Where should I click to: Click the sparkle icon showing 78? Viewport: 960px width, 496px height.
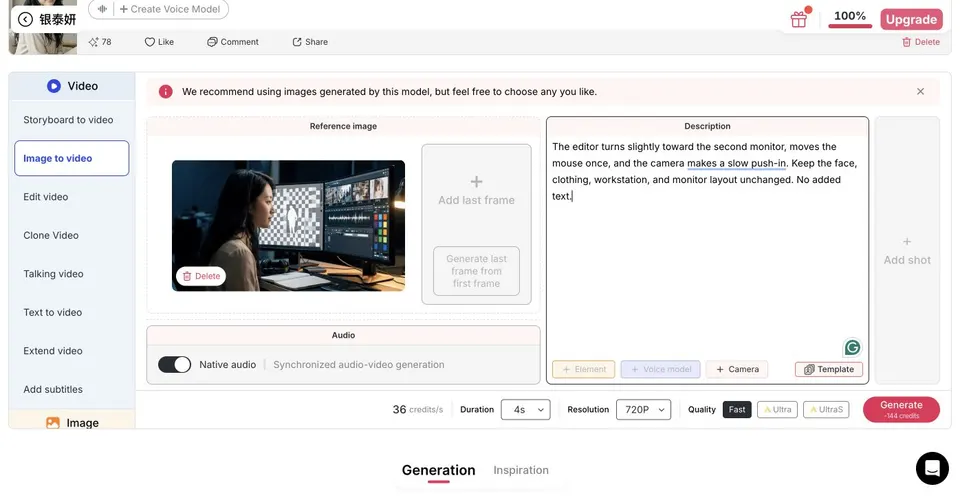(x=93, y=42)
